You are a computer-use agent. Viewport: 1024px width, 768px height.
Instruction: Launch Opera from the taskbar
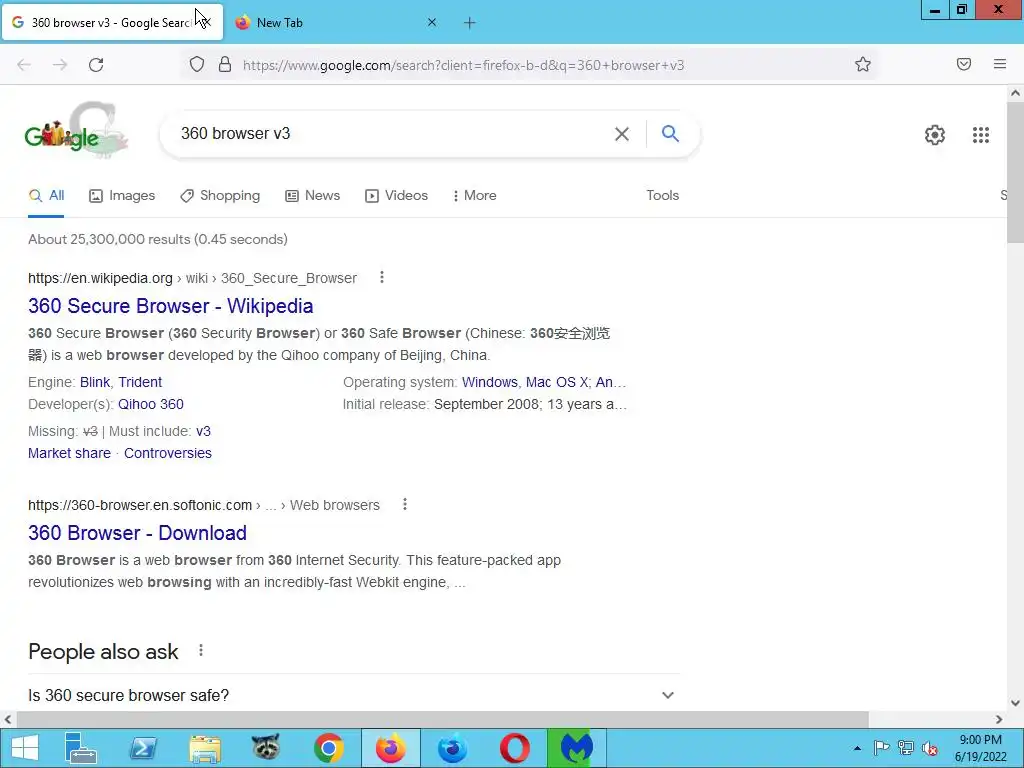(x=515, y=748)
